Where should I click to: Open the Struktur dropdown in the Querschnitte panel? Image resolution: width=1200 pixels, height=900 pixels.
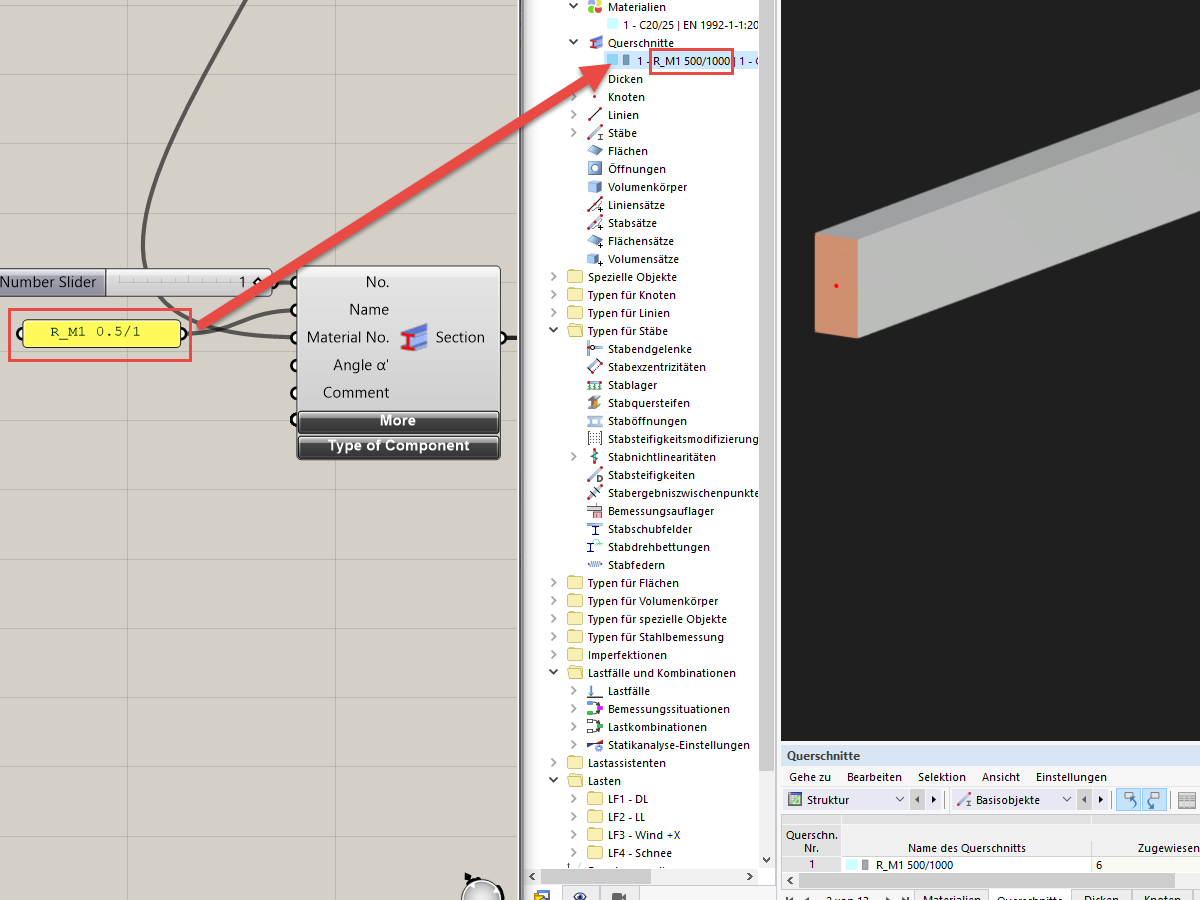click(898, 799)
